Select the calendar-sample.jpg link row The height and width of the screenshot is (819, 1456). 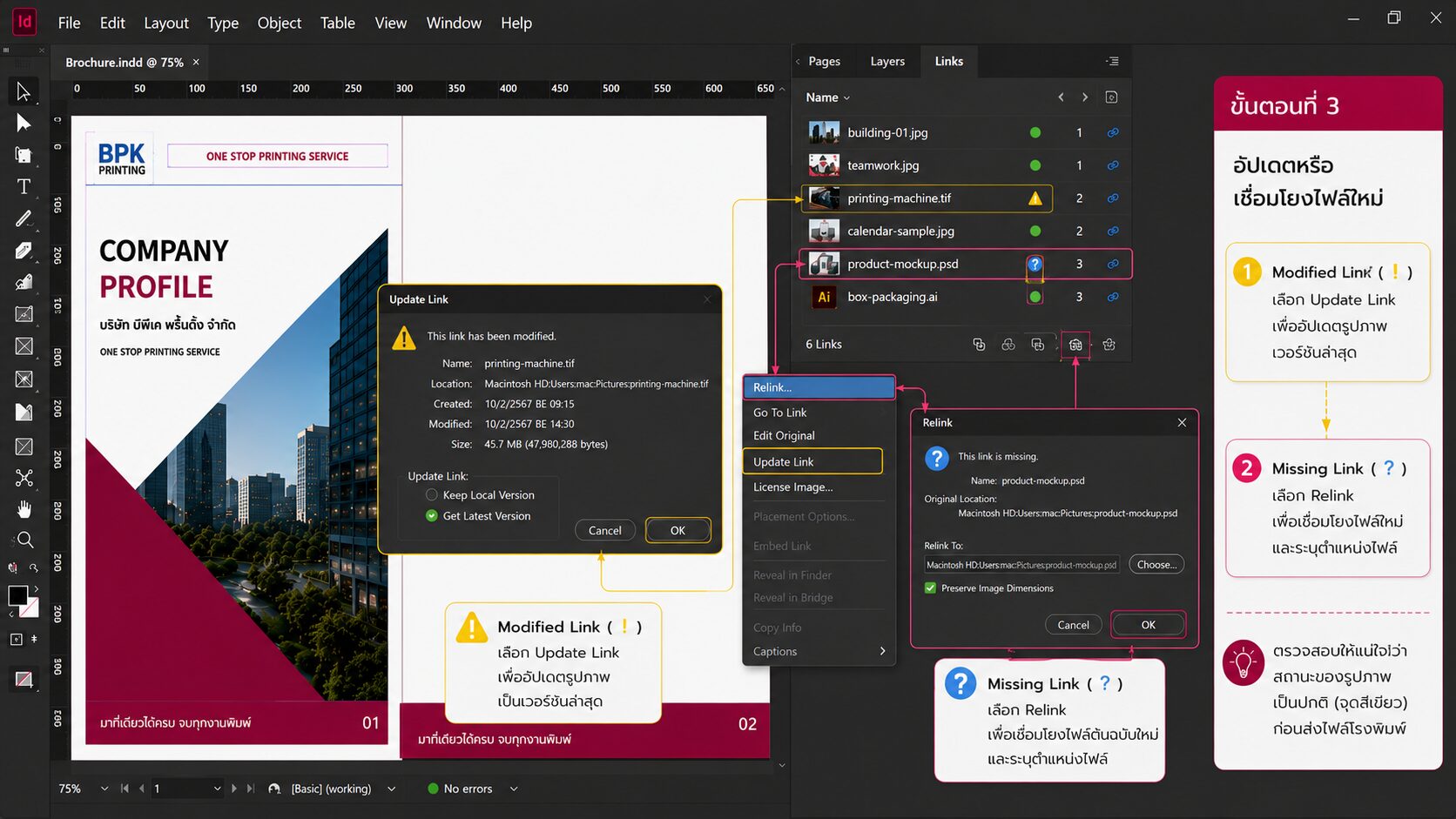point(965,232)
